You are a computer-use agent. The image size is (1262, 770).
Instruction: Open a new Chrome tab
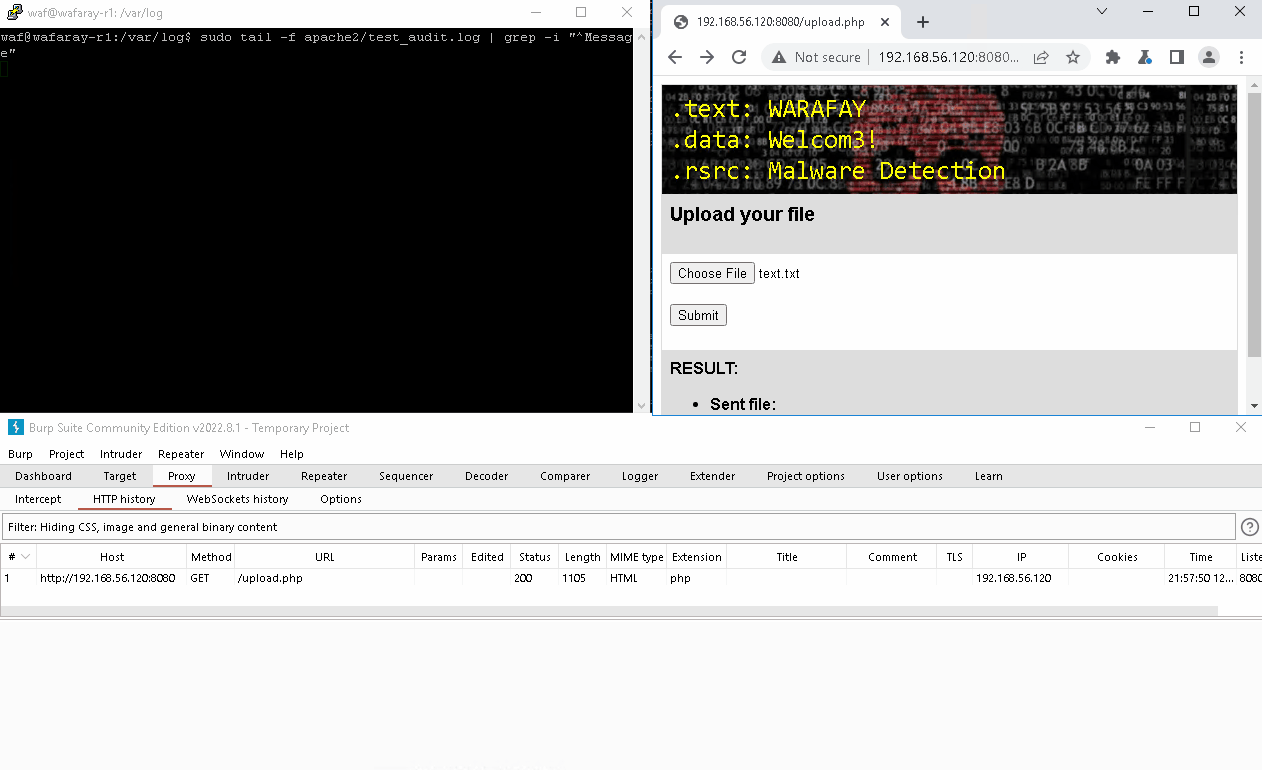tap(923, 22)
